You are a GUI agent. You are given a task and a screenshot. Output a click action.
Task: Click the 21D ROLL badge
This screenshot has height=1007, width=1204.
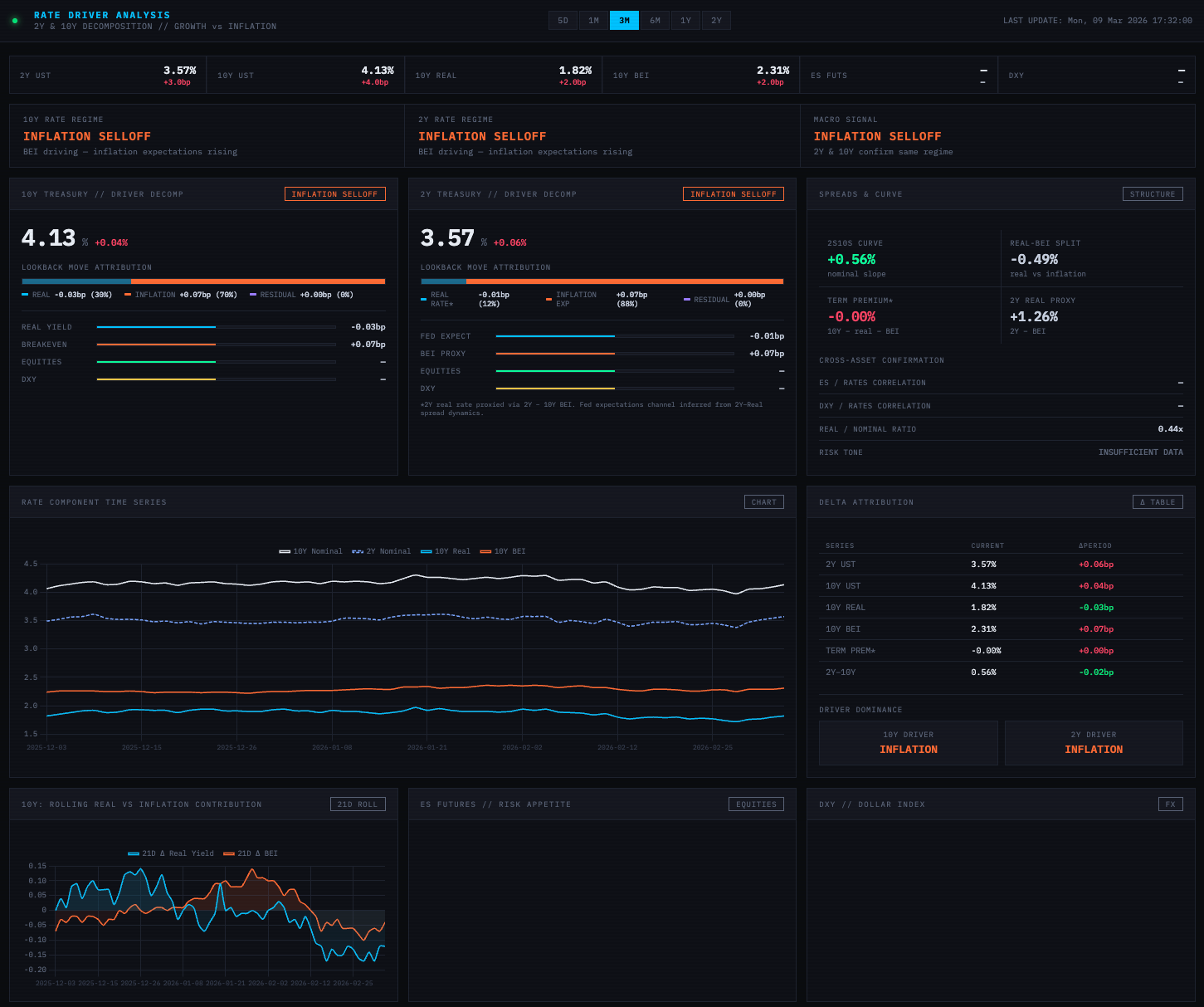click(358, 804)
